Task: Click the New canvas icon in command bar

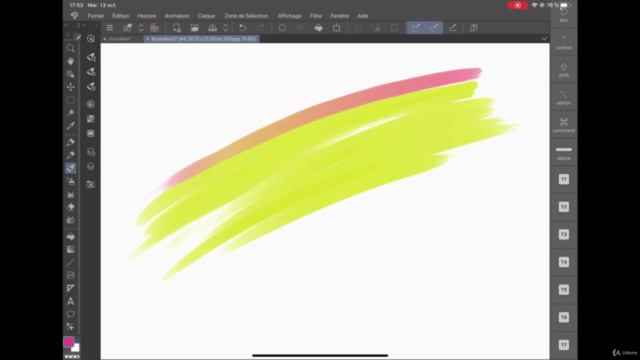Action: coord(176,28)
